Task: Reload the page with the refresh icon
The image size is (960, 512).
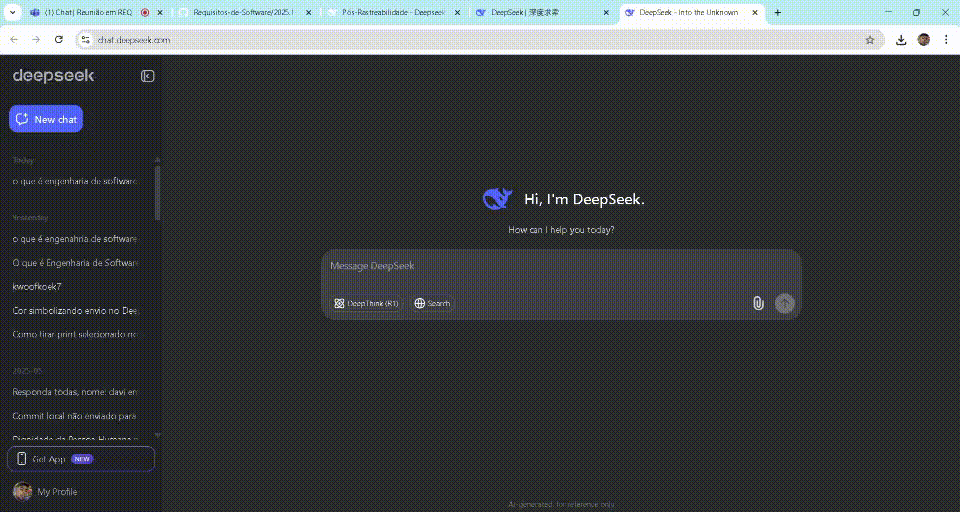Action: tap(59, 40)
